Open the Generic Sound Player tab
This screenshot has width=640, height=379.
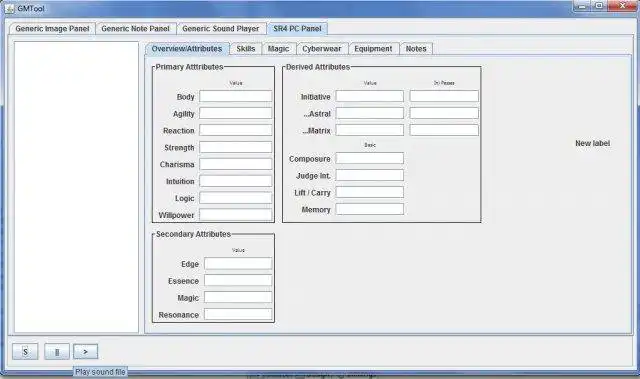[x=220, y=29]
